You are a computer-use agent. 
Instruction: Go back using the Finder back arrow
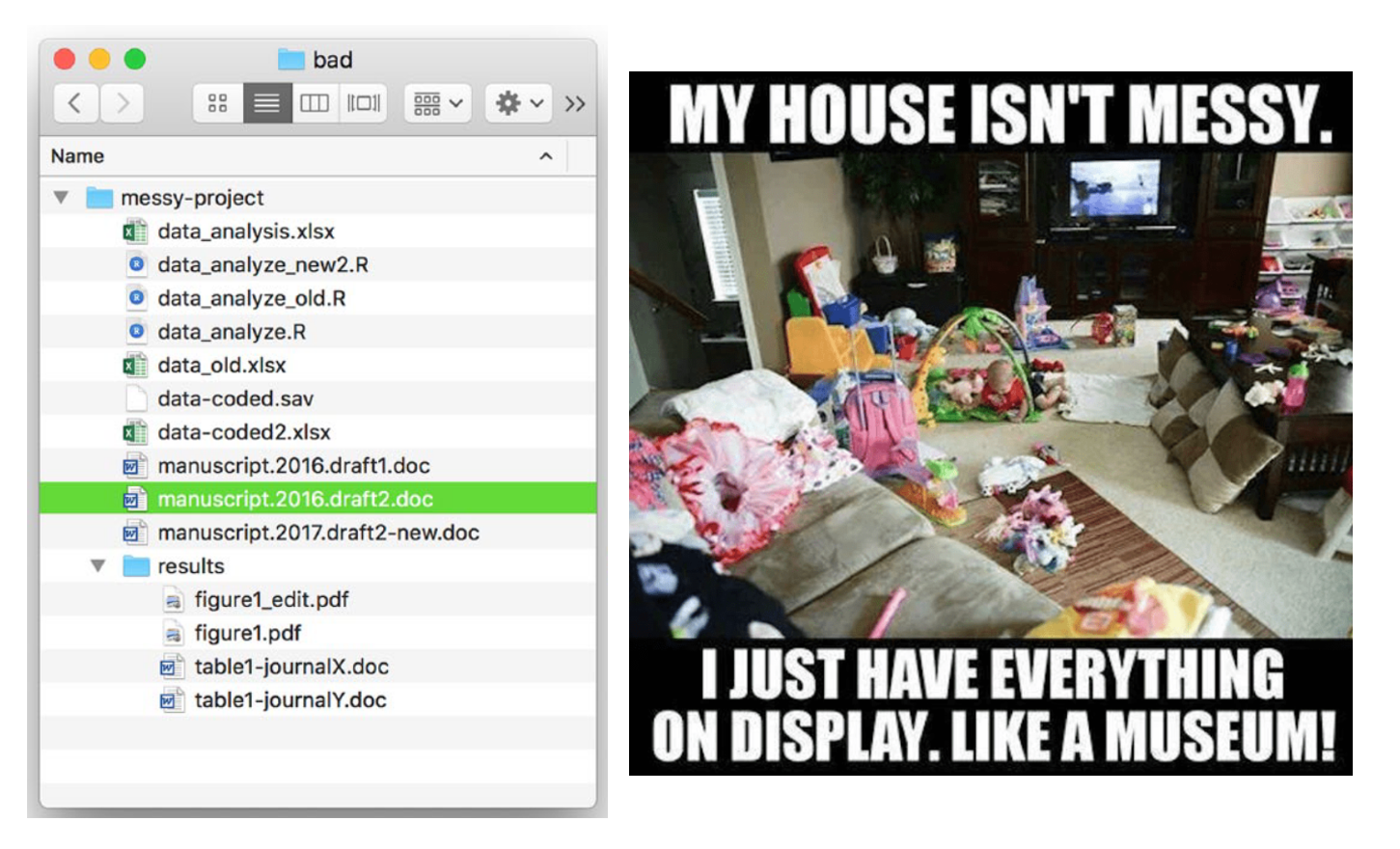75,103
